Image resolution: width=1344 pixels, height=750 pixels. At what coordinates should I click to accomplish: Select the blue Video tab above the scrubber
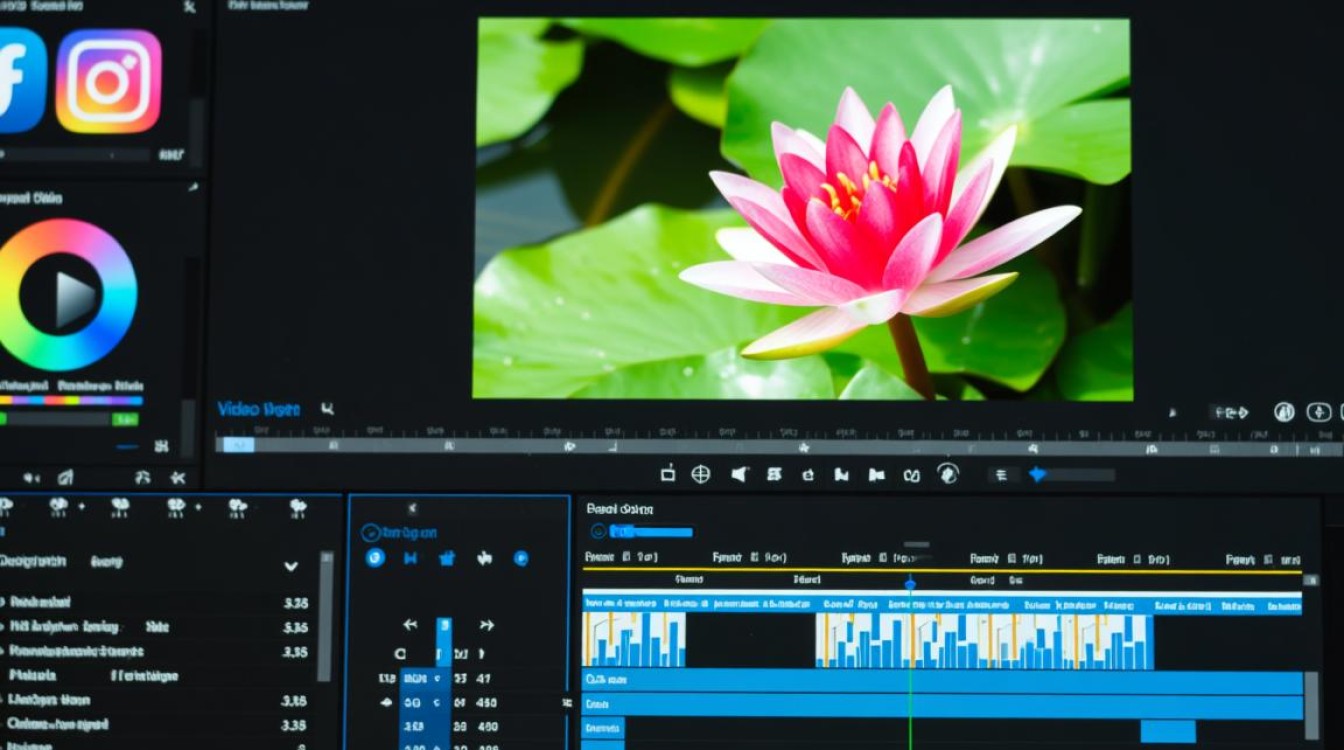pos(258,409)
